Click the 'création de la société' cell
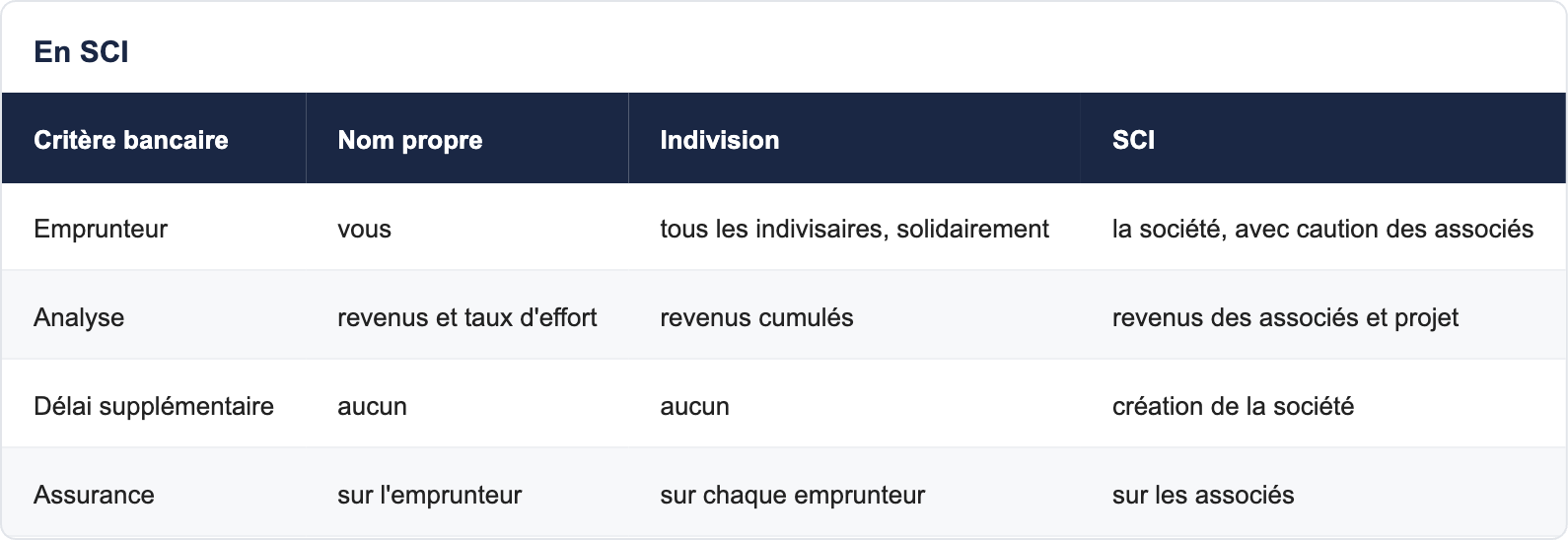1568x540 pixels. [x=1233, y=406]
